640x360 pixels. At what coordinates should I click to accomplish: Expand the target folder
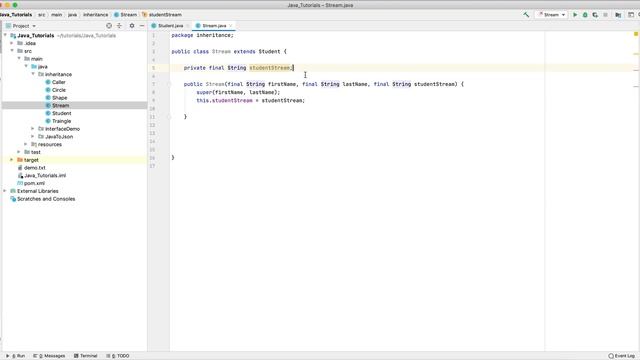tap(12, 160)
